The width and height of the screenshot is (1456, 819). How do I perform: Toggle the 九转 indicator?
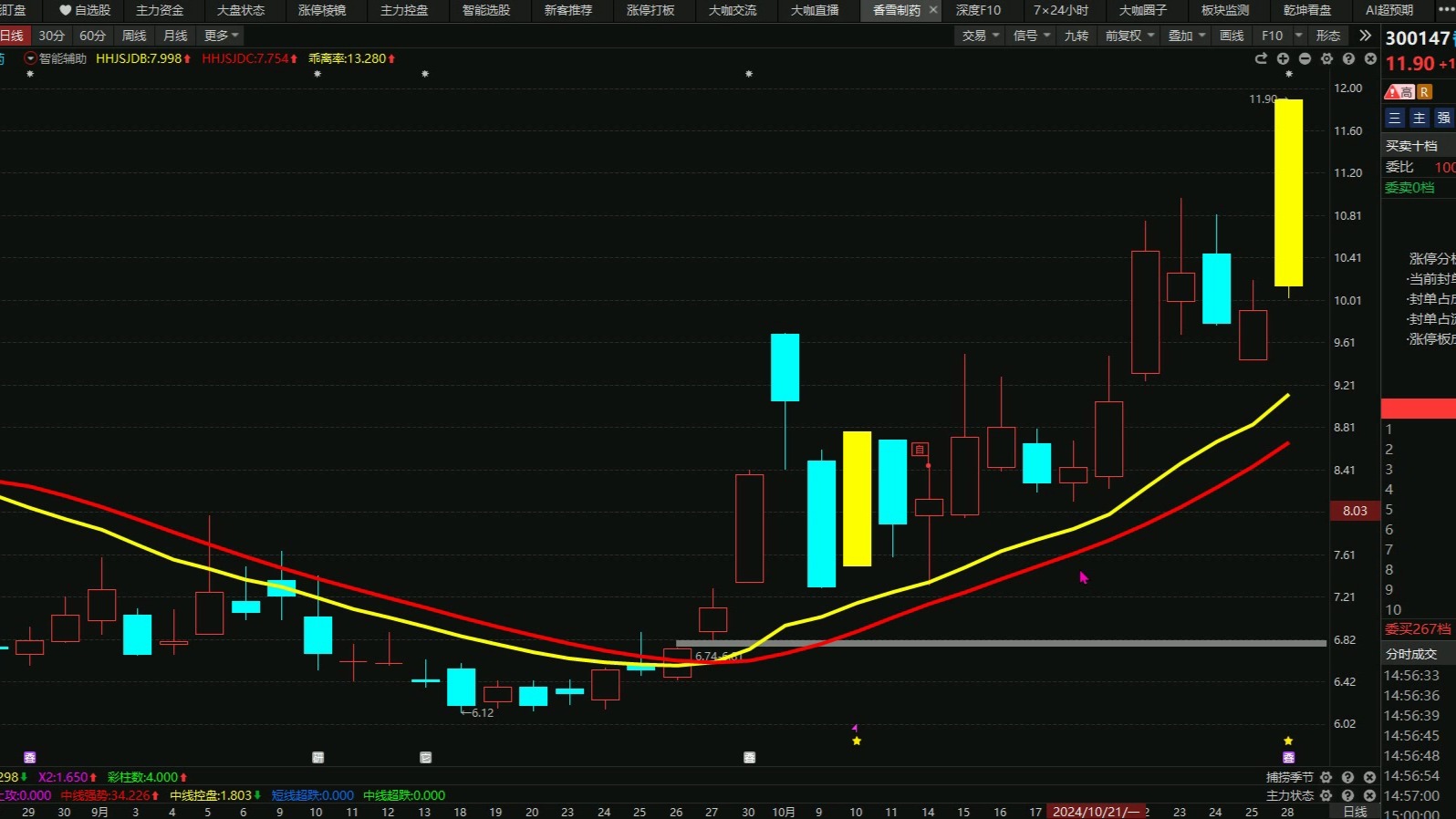[x=1076, y=36]
